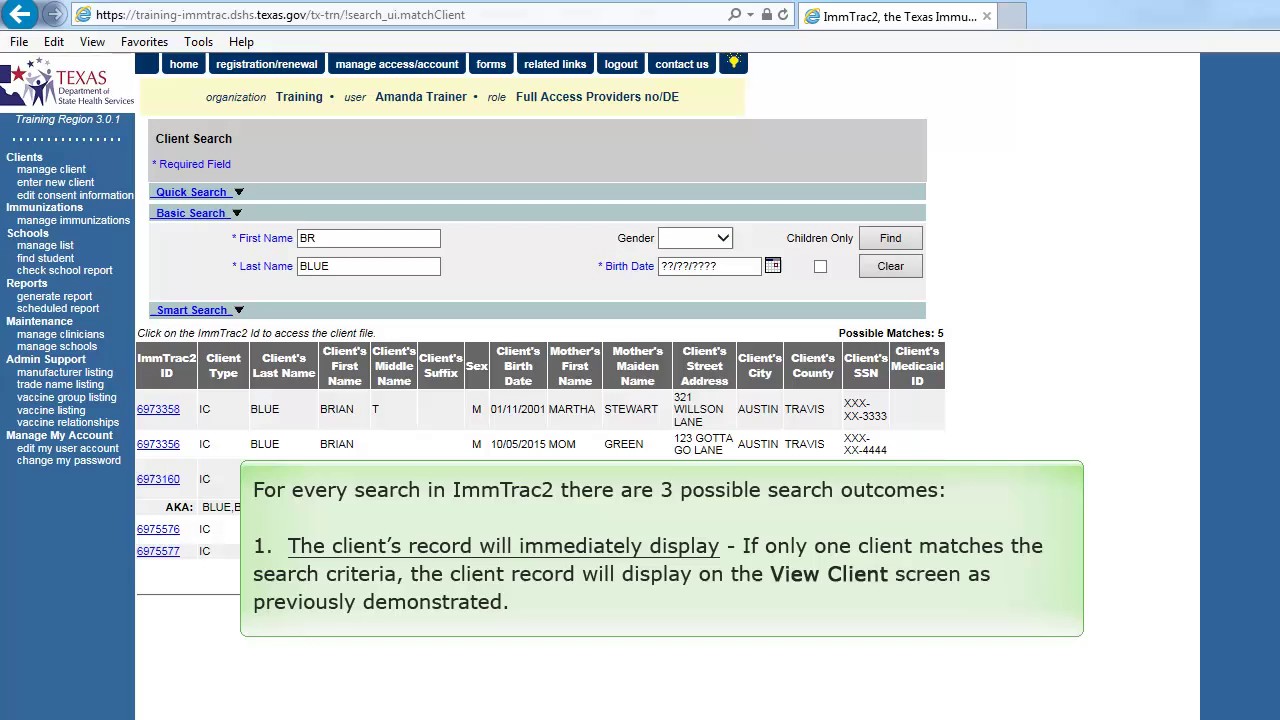Image resolution: width=1280 pixels, height=720 pixels.
Task: Open address bar search dropdown arrow
Action: 749,14
